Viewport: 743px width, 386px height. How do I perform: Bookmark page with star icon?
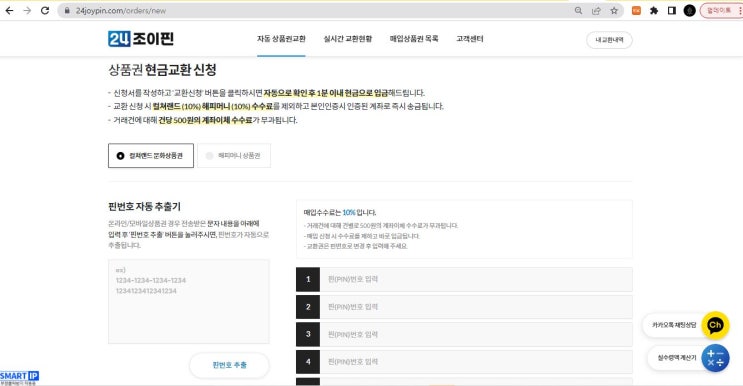coord(614,10)
